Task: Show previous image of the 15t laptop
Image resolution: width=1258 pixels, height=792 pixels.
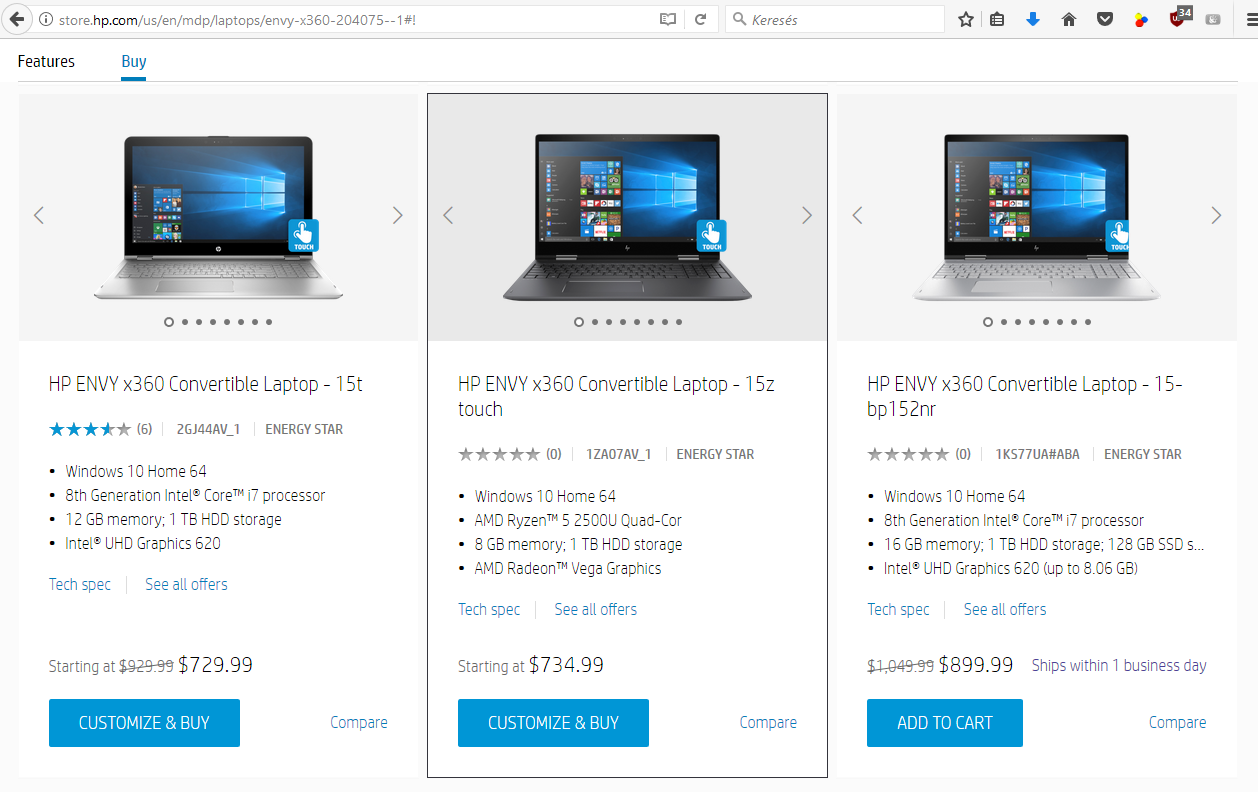Action: tap(39, 215)
